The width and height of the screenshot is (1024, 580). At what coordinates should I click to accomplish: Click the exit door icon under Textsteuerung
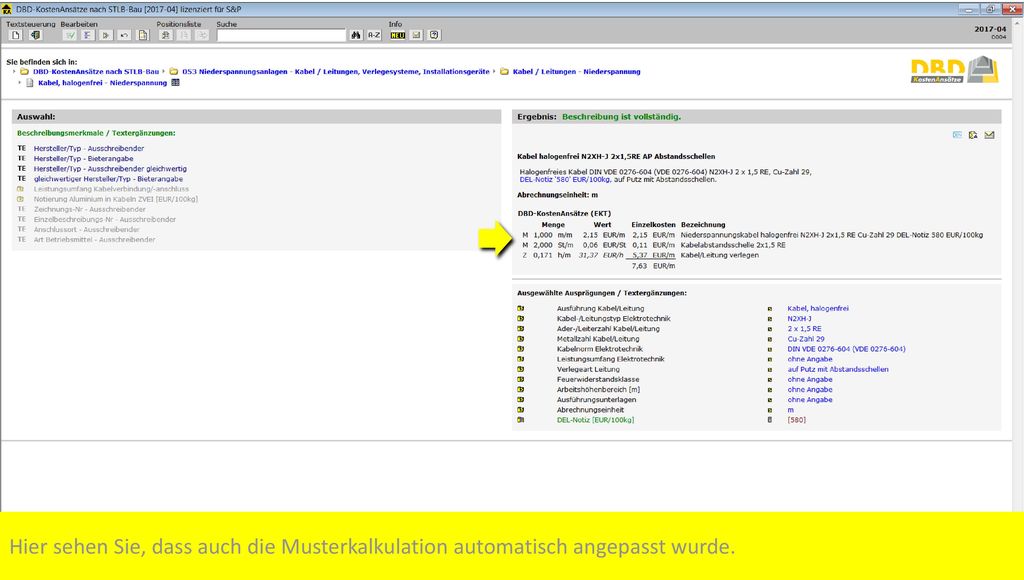(35, 35)
